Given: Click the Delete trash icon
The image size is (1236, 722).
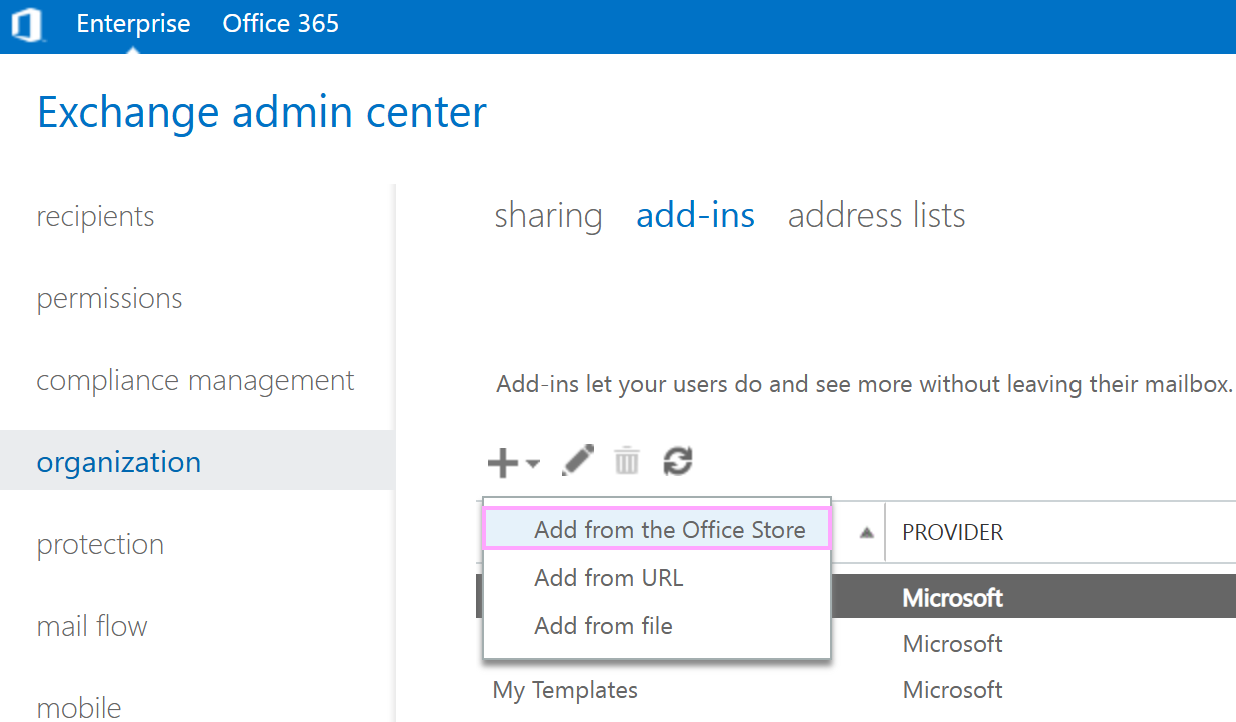Looking at the screenshot, I should [x=626, y=461].
